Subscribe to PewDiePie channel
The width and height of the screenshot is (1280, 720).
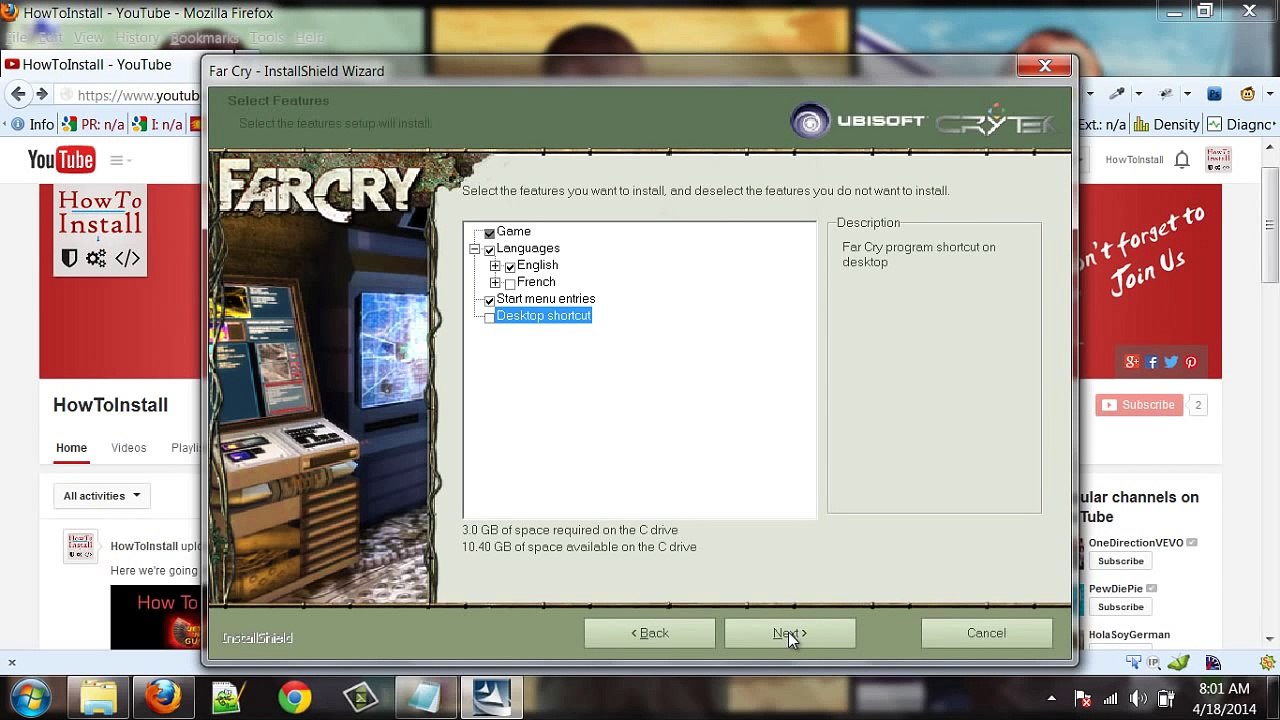click(1120, 607)
